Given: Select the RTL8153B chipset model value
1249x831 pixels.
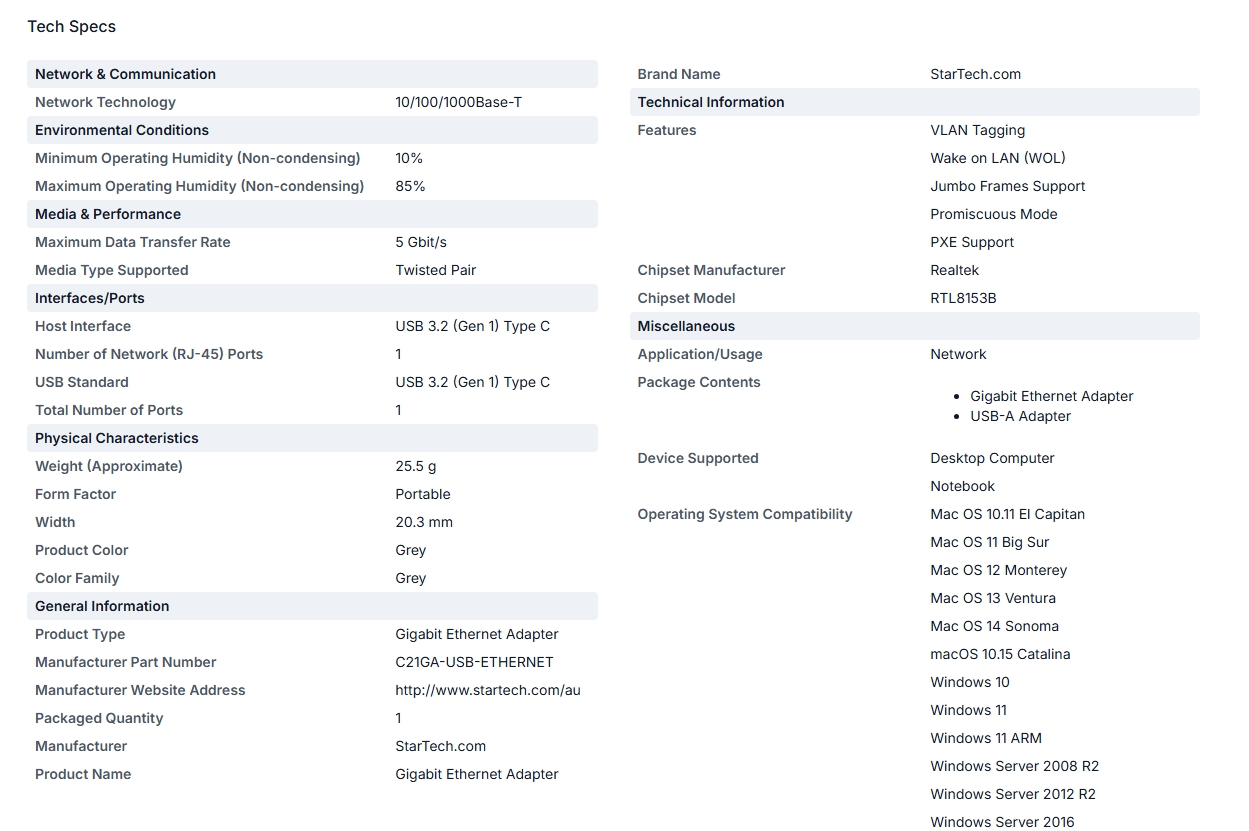Looking at the screenshot, I should (x=963, y=298).
